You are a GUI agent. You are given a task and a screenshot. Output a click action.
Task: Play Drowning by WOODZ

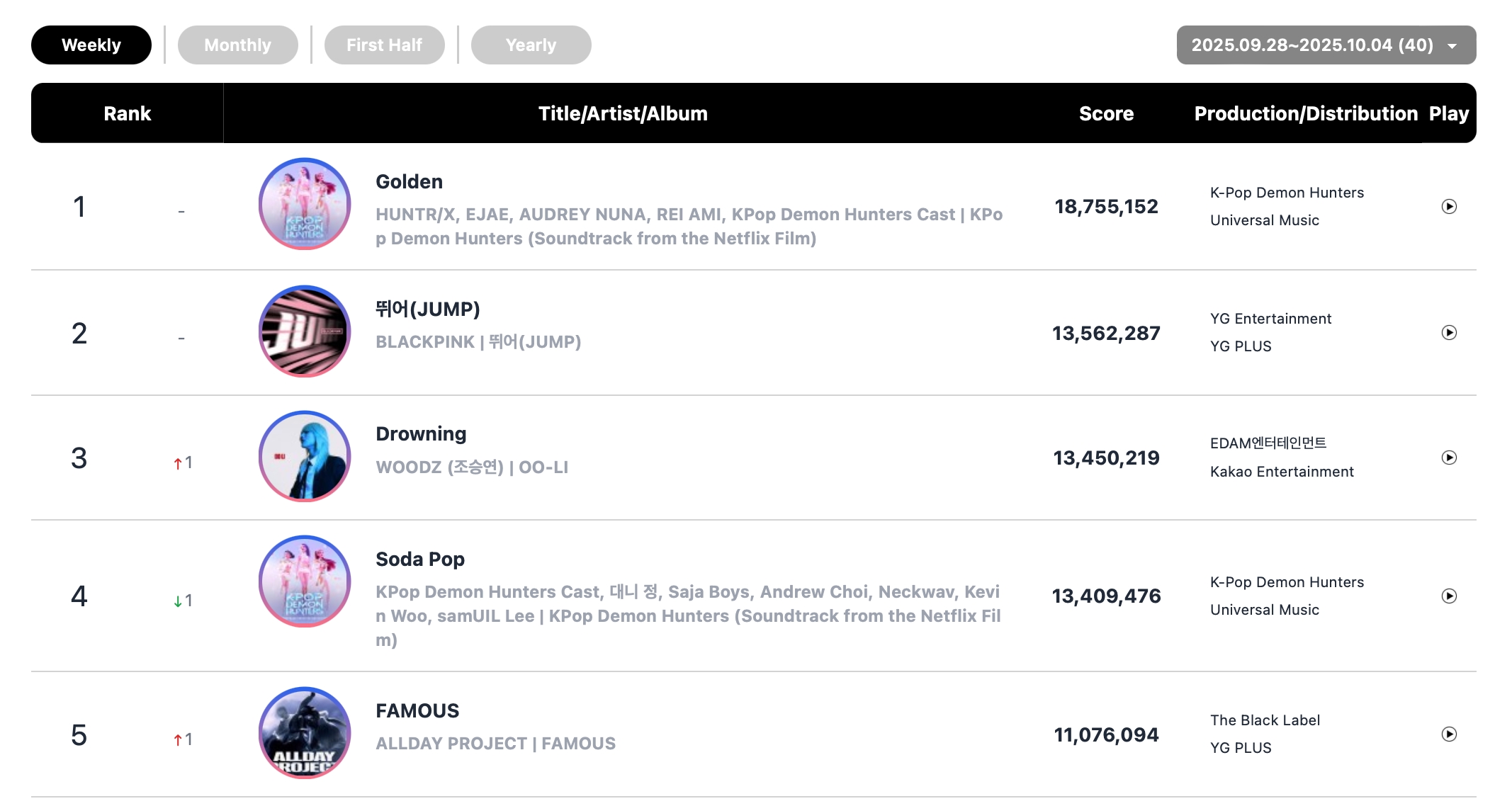(1449, 458)
